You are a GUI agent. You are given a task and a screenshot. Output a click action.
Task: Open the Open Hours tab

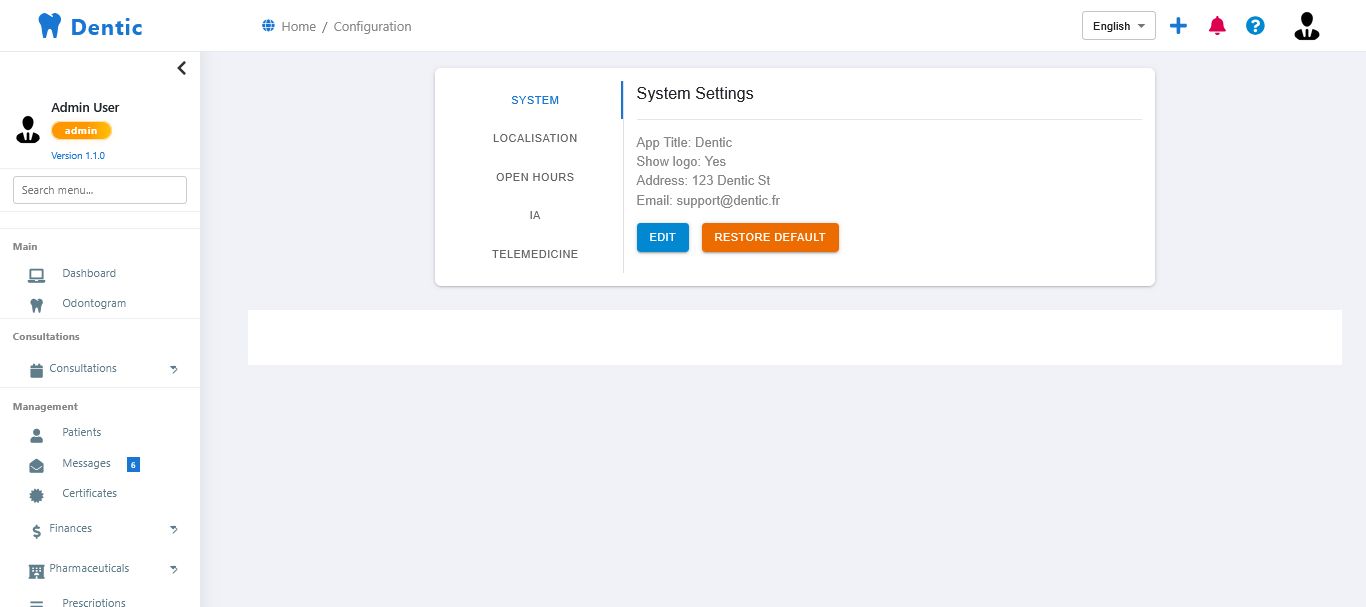535,177
